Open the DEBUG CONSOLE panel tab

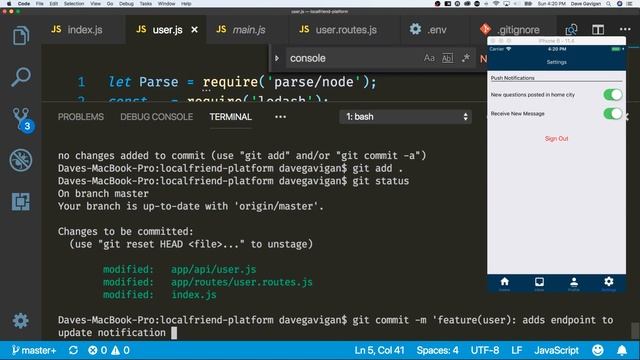tap(156, 117)
